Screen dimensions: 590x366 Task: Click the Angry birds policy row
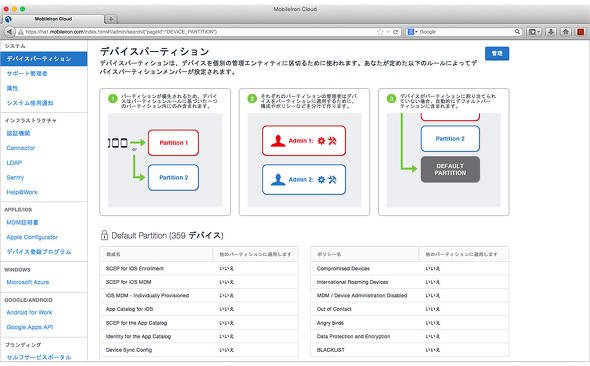(410, 323)
